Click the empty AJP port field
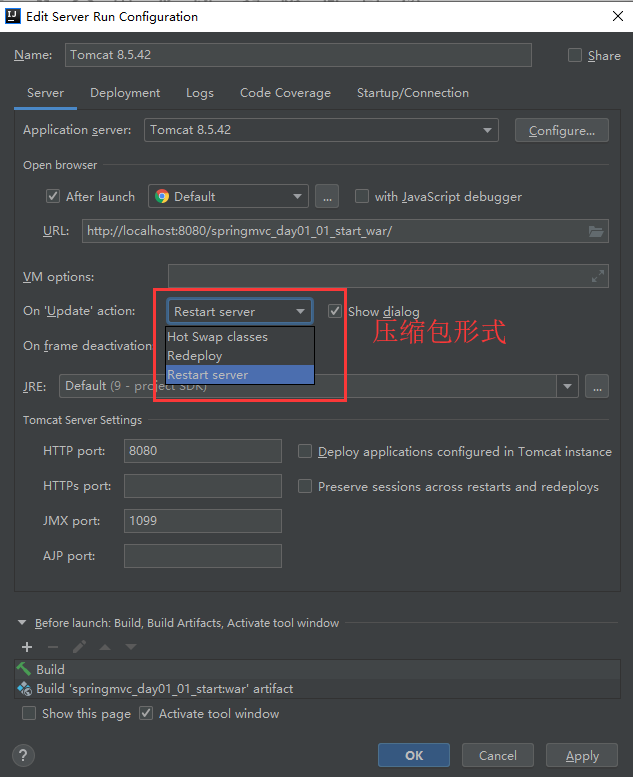633x777 pixels. [203, 555]
